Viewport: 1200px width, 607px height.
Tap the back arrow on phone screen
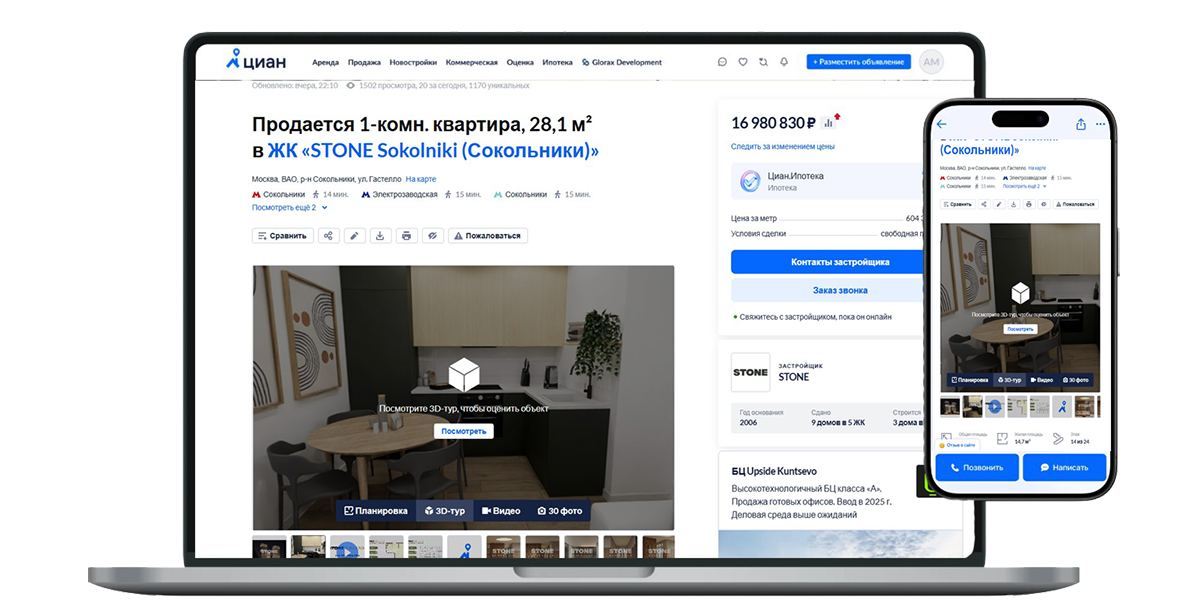941,124
